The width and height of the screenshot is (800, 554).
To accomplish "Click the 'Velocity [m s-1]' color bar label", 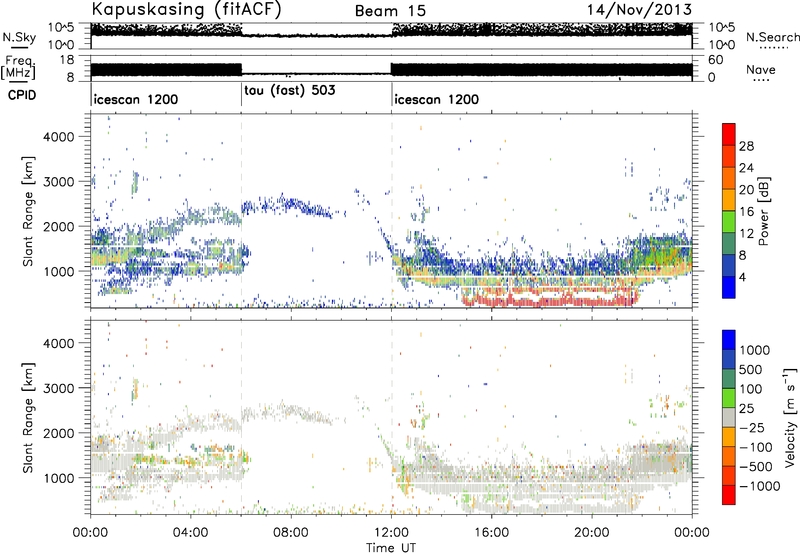I will click(790, 417).
